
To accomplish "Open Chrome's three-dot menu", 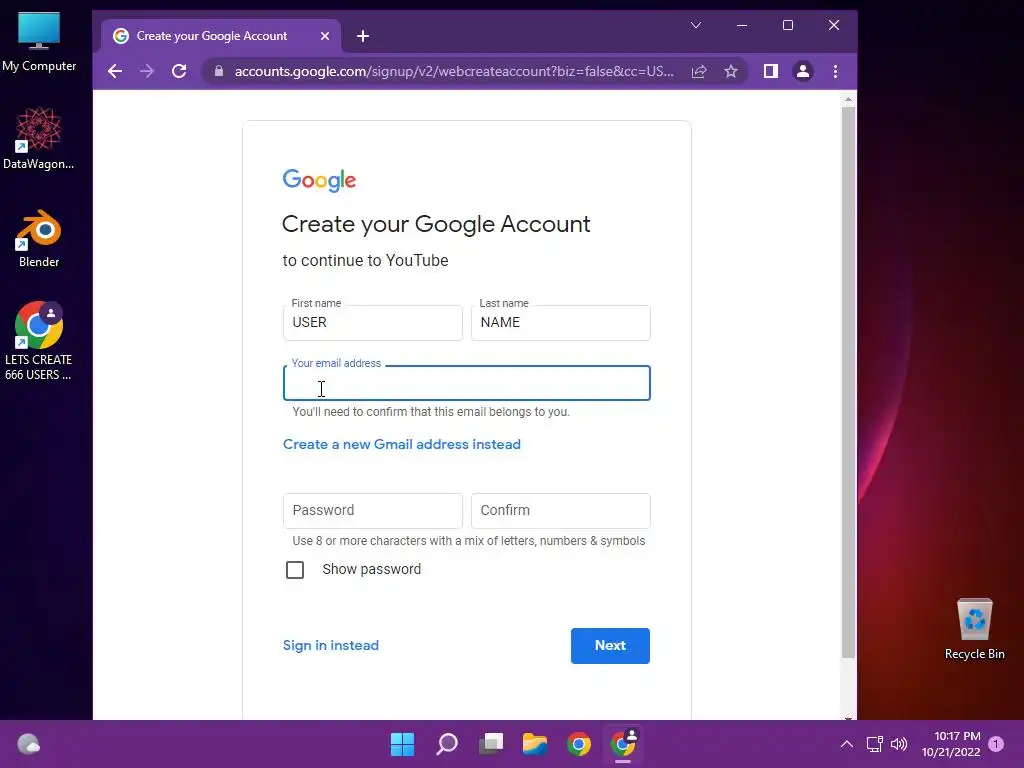I will [x=835, y=71].
